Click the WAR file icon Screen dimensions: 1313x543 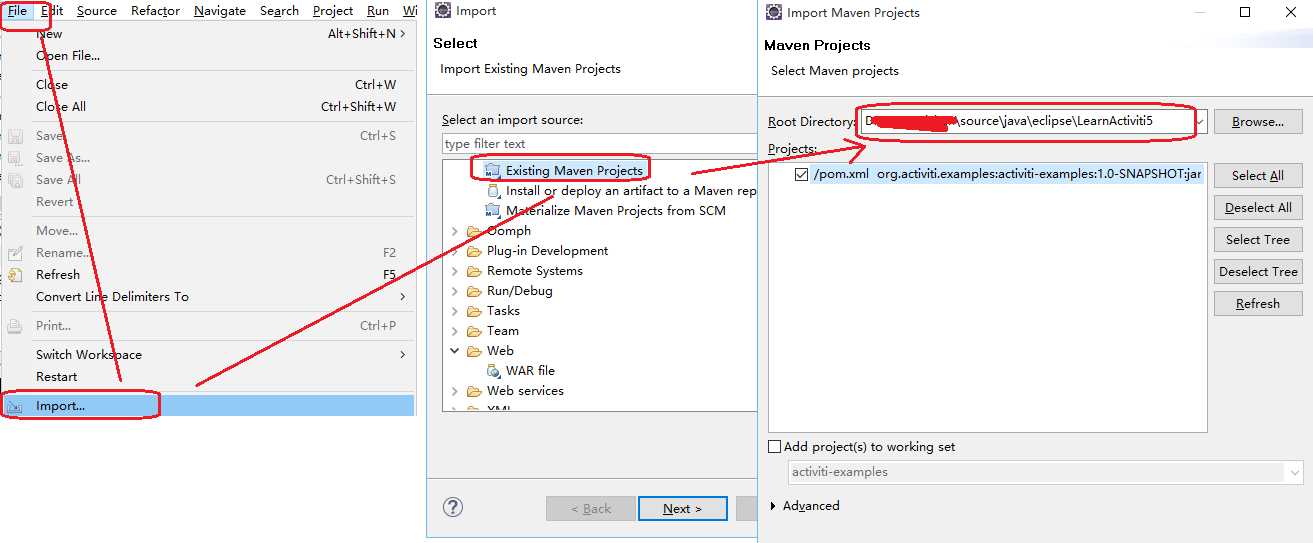pos(493,371)
